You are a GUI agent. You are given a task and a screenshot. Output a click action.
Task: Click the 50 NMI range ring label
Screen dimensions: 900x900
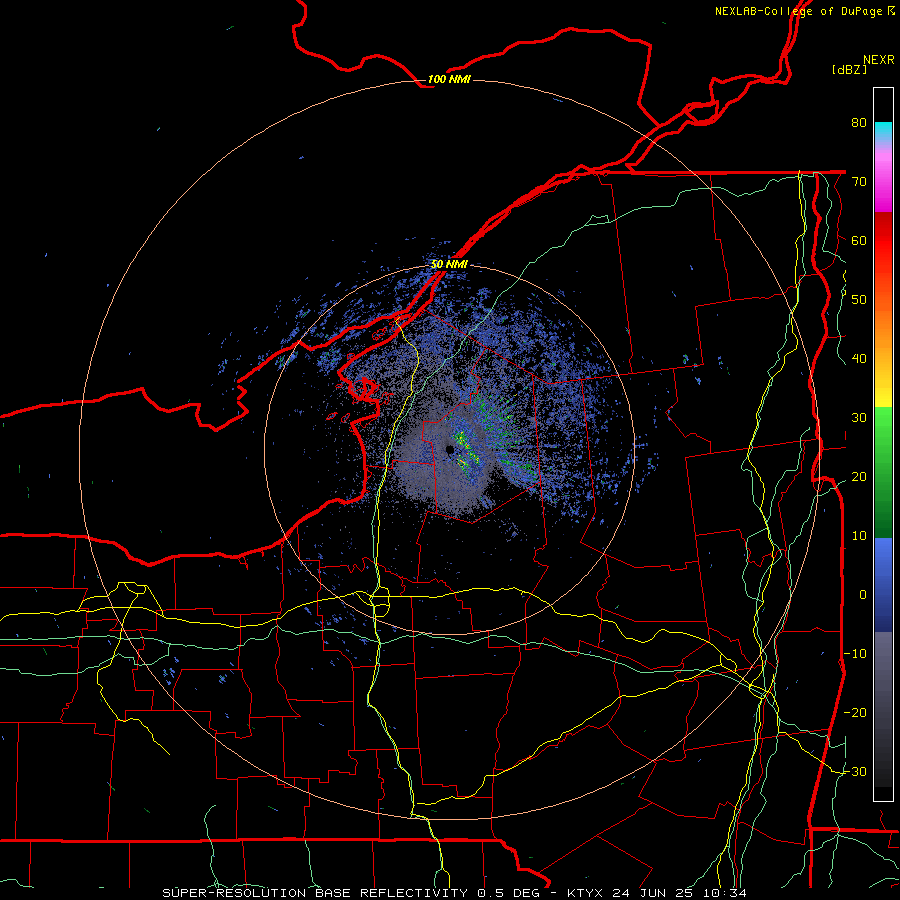tap(449, 265)
